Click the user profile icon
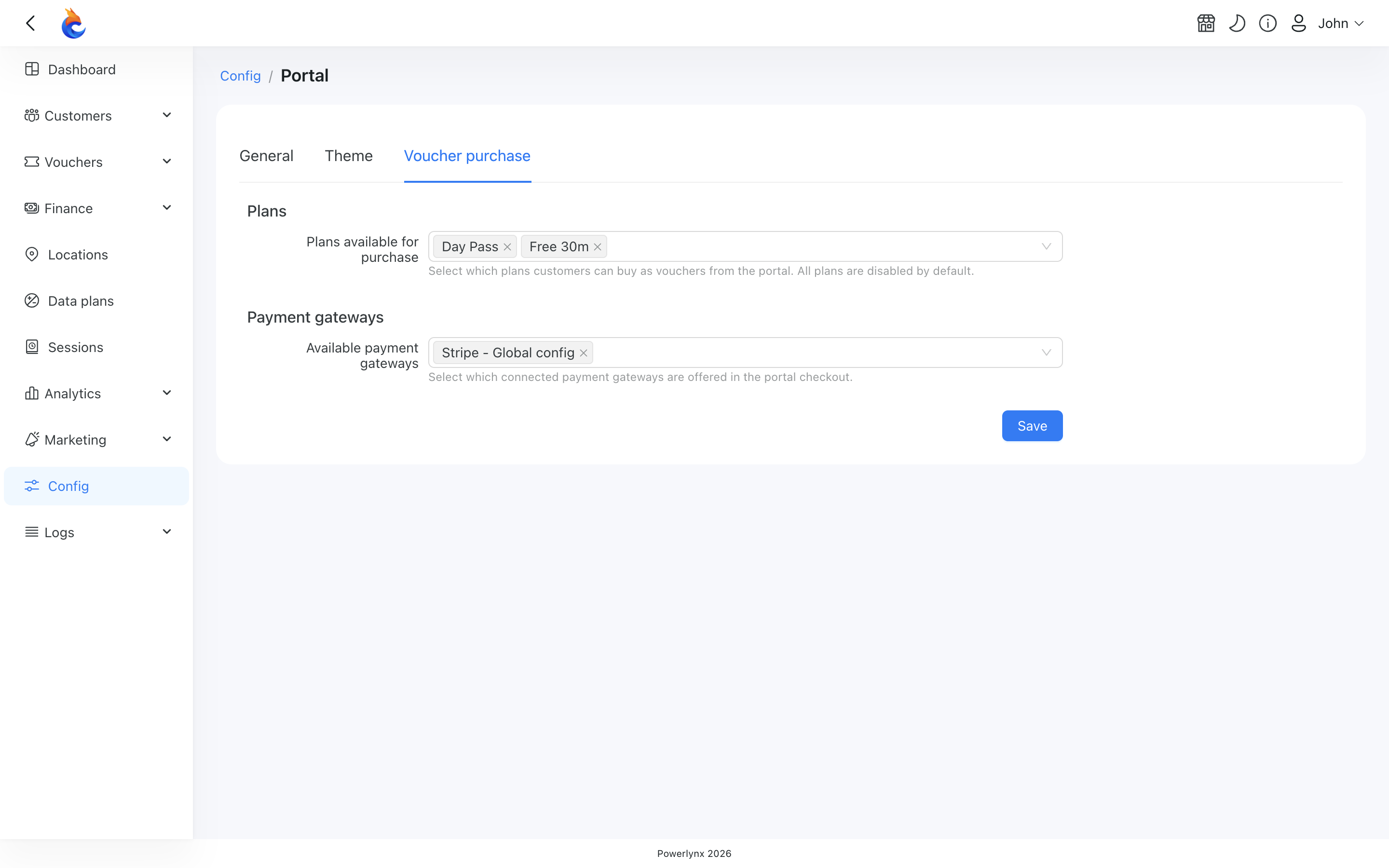This screenshot has height=868, width=1389. (1299, 23)
